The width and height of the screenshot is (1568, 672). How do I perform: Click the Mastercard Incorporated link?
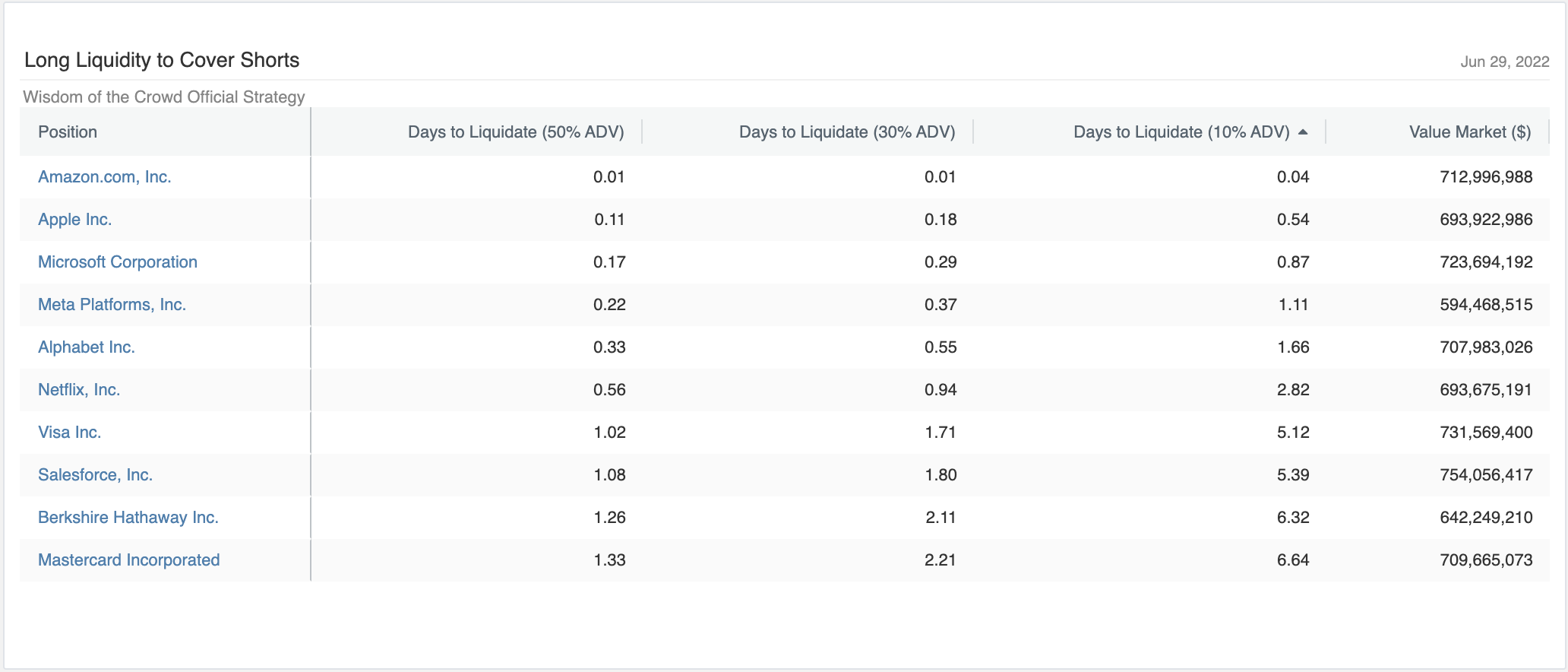pyautogui.click(x=129, y=560)
